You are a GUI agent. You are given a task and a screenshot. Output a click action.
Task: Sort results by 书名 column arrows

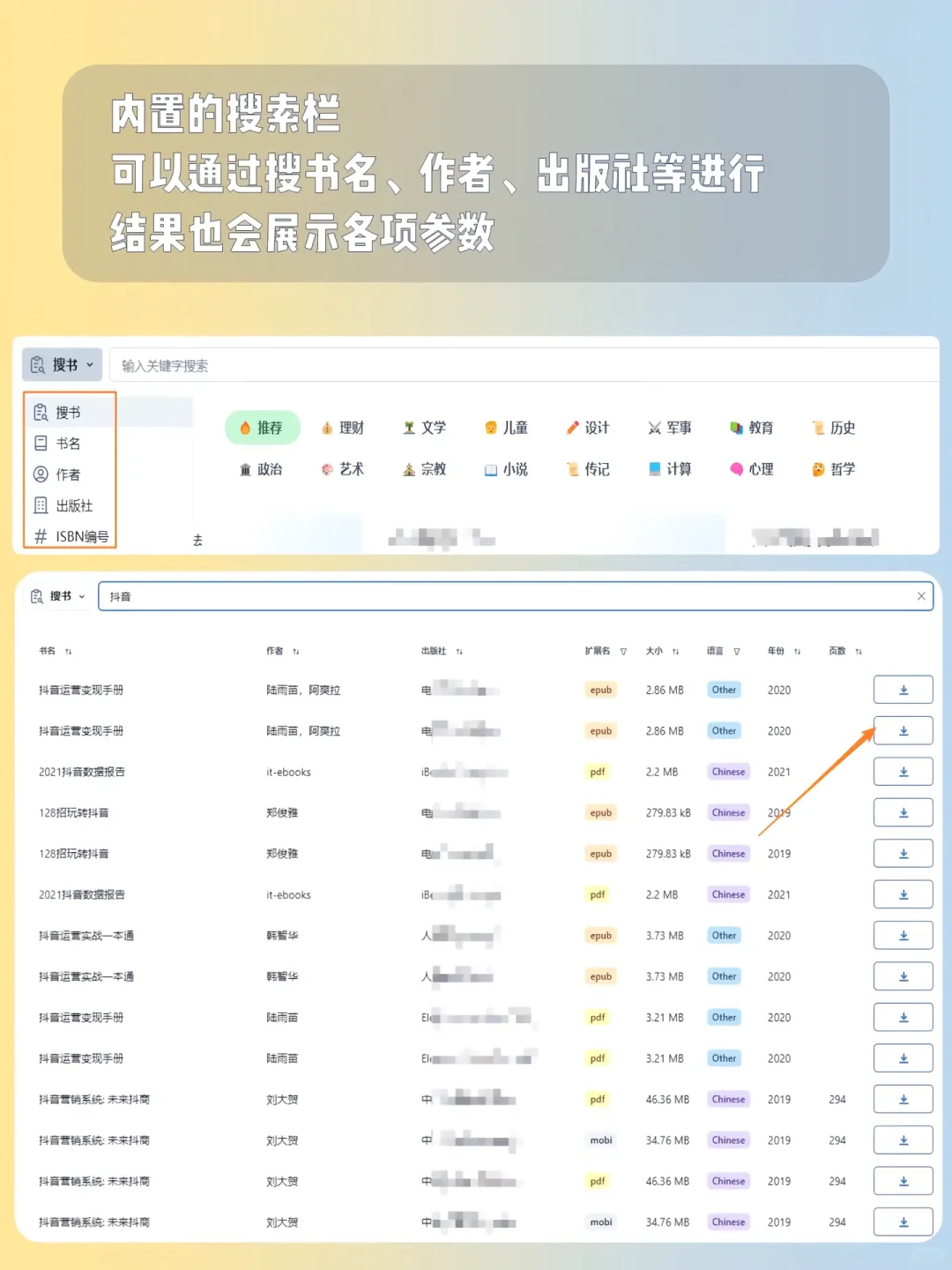click(69, 652)
